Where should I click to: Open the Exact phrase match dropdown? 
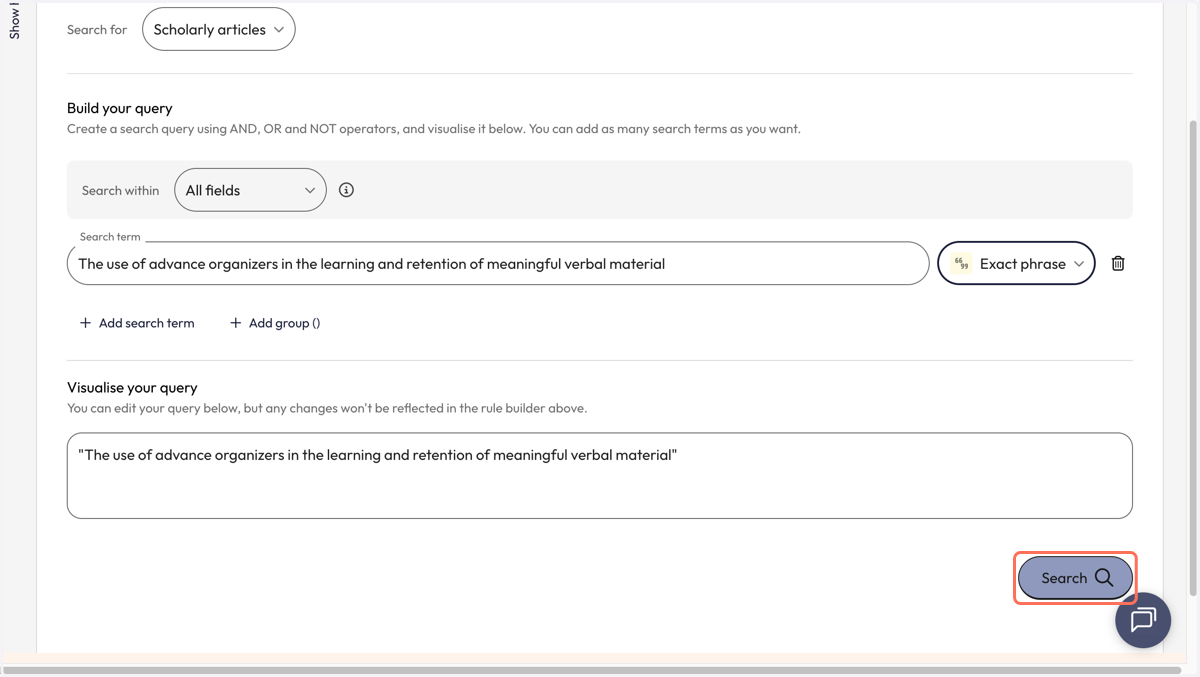[1016, 264]
